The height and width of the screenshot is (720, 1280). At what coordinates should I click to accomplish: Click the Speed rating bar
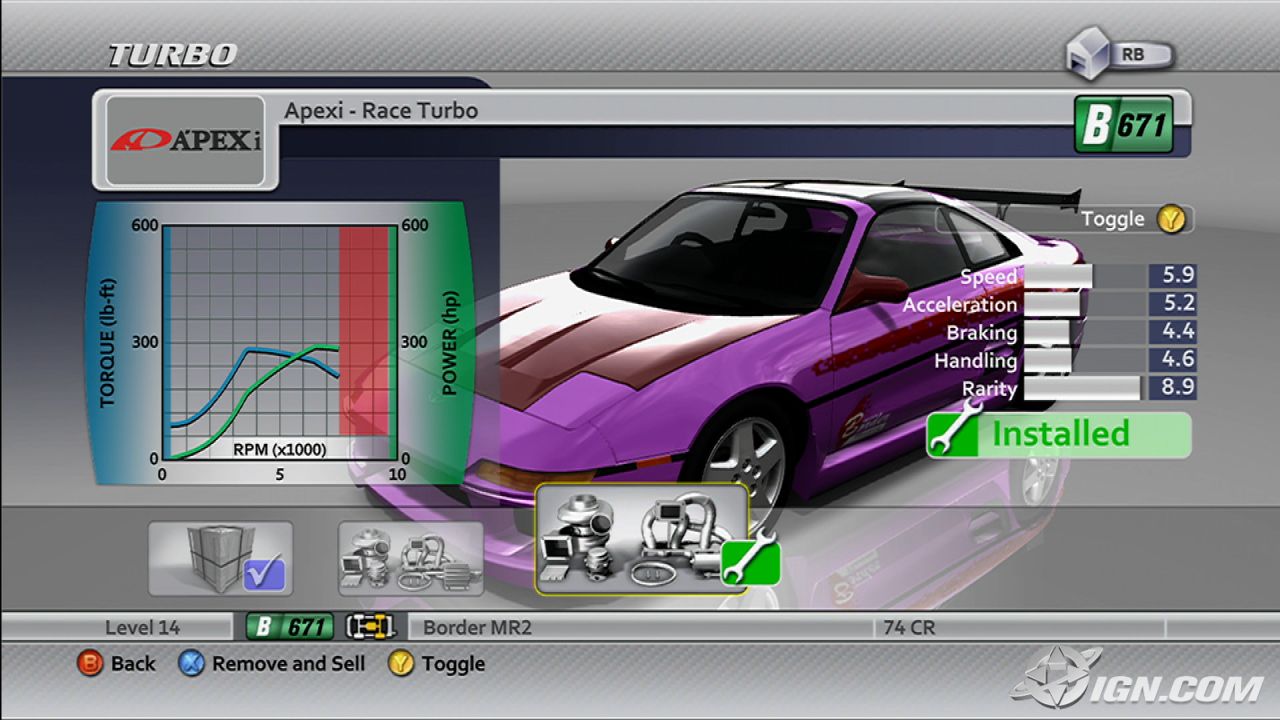[x=1085, y=276]
